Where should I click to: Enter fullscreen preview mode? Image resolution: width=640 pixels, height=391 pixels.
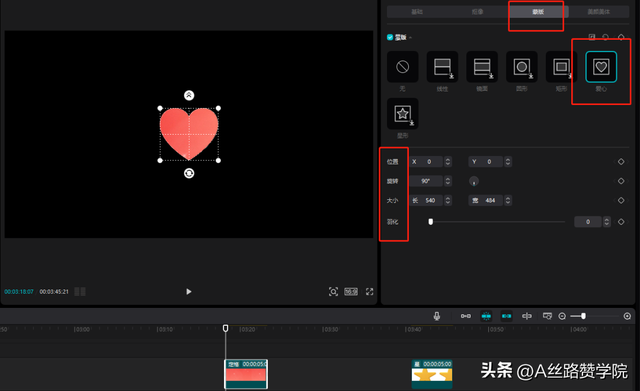tap(369, 291)
